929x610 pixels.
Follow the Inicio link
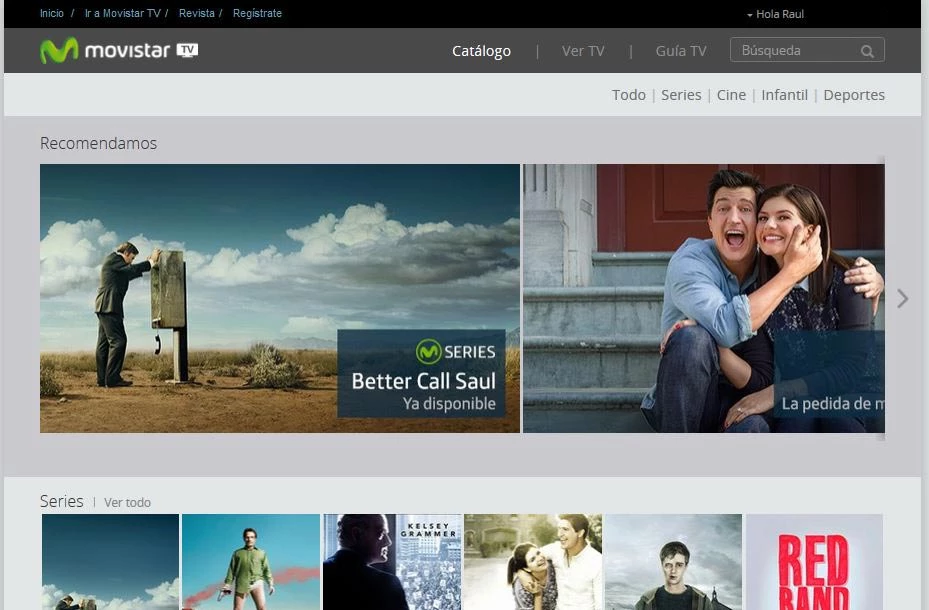click(x=52, y=14)
